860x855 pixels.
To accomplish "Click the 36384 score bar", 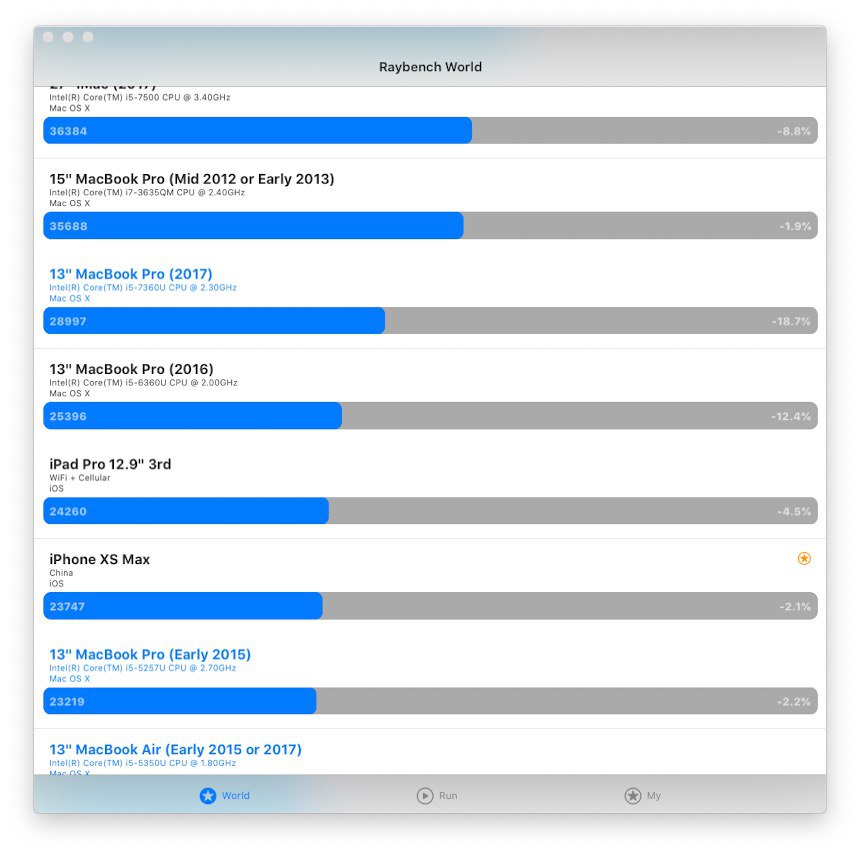I will pos(431,131).
